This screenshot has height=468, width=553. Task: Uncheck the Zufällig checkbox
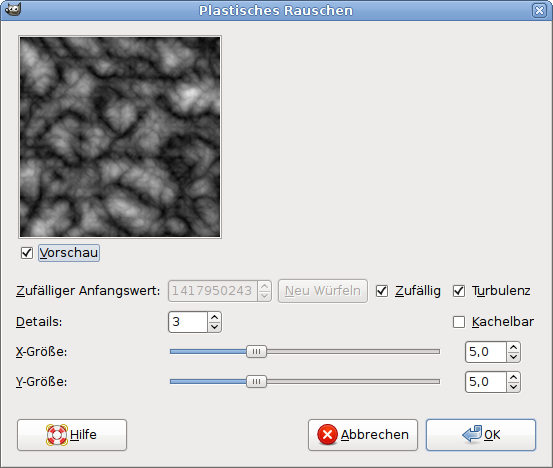382,291
